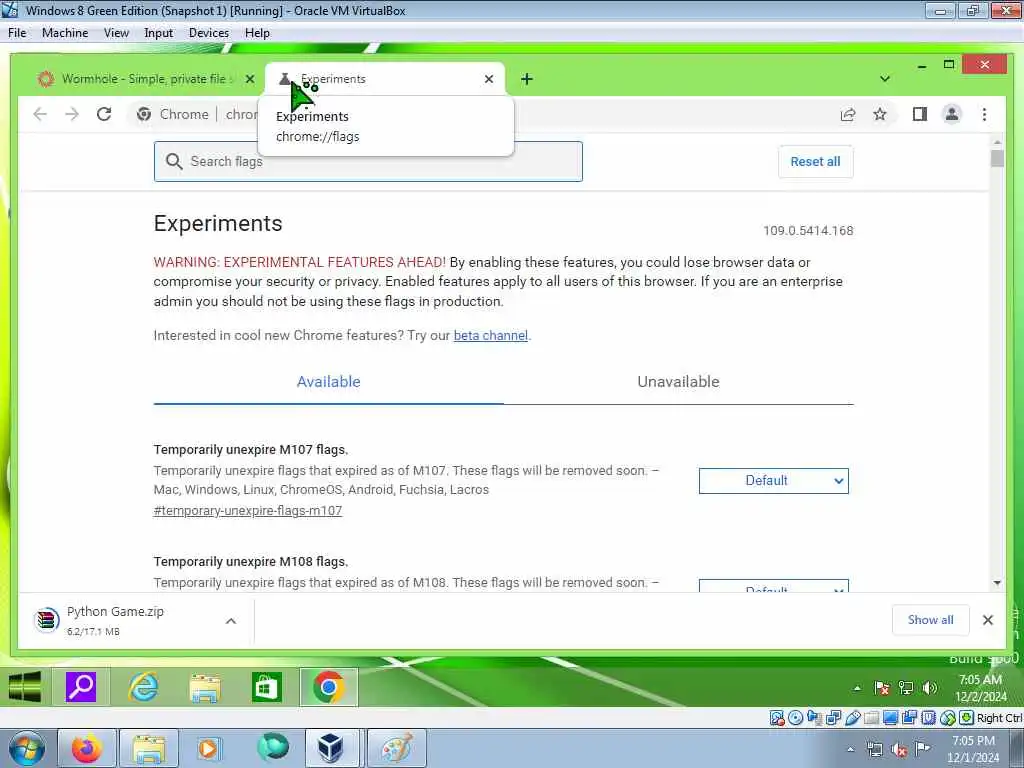Viewport: 1024px width, 768px height.
Task: Reload the Experiments page in Chrome
Action: tap(104, 114)
